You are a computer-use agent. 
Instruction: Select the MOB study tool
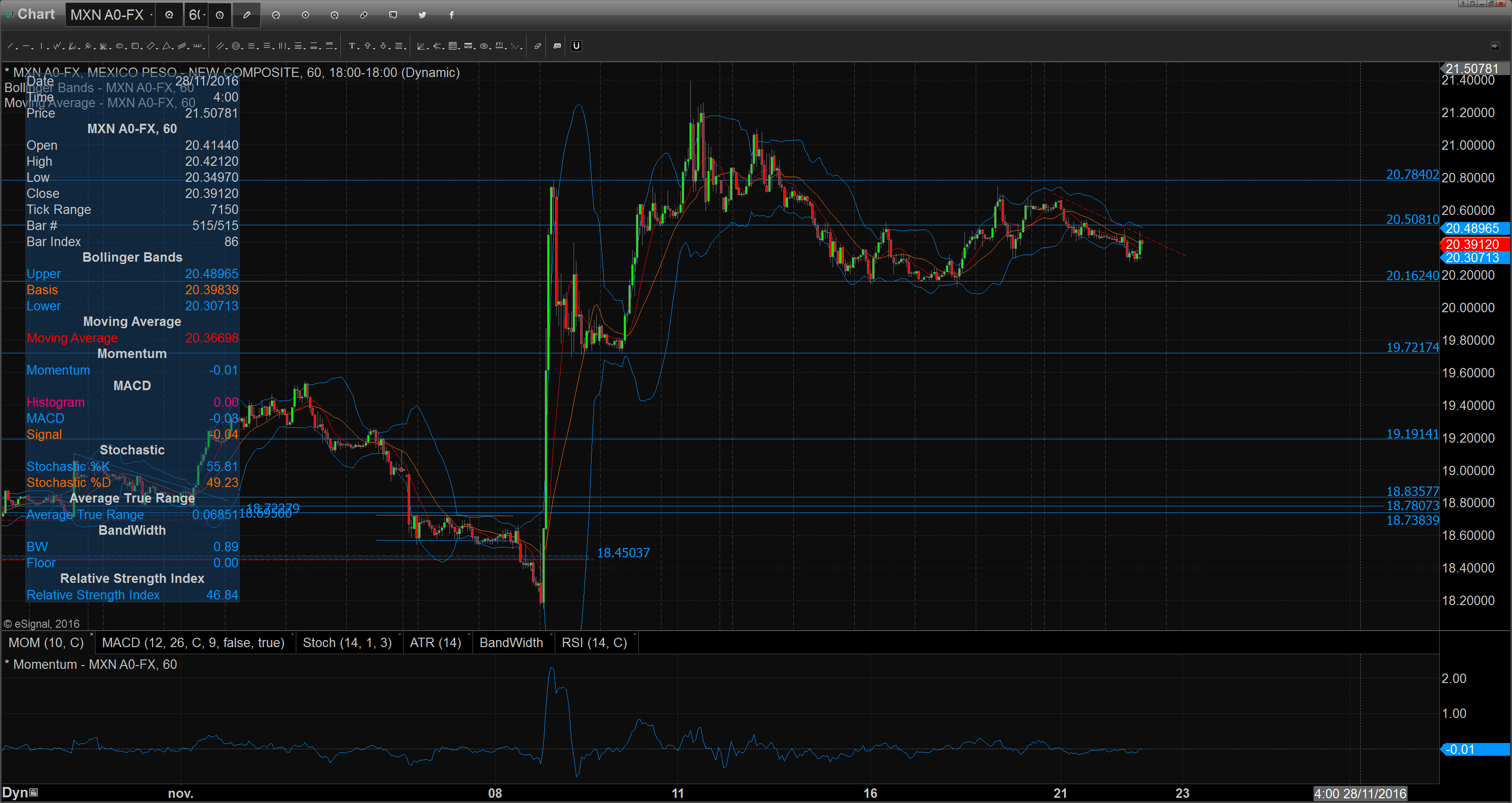468,46
